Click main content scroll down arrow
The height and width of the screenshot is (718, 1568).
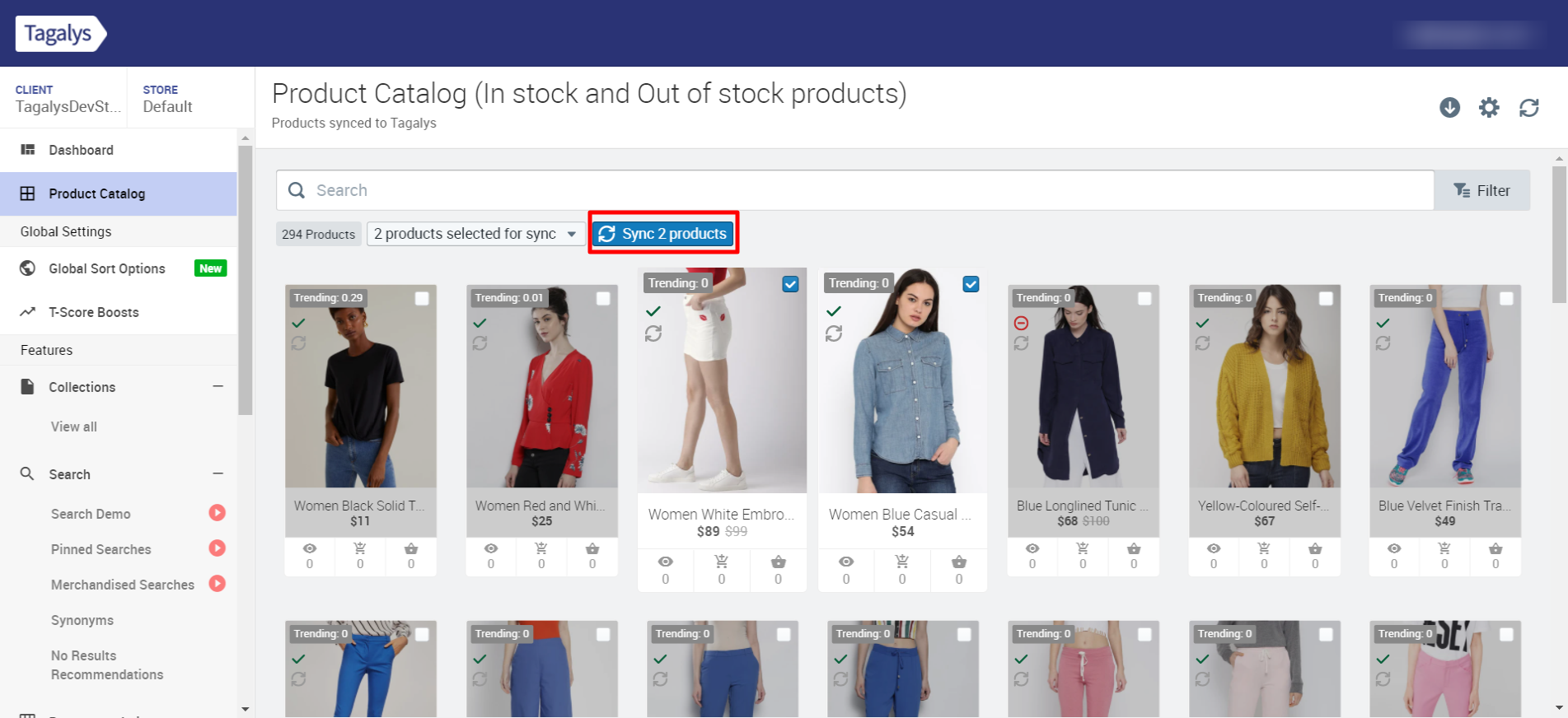click(1558, 707)
